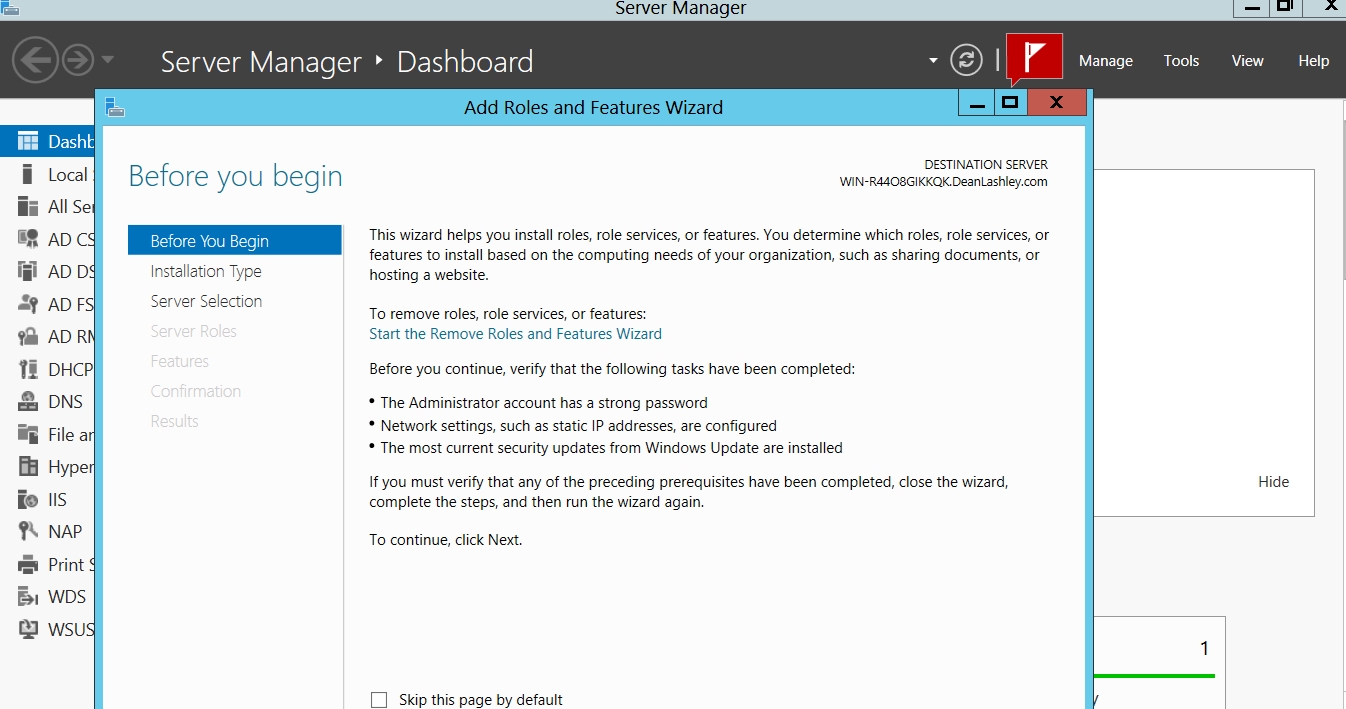The height and width of the screenshot is (709, 1346).
Task: Open the navigation history dropdown beside the forward arrow
Action: (107, 60)
